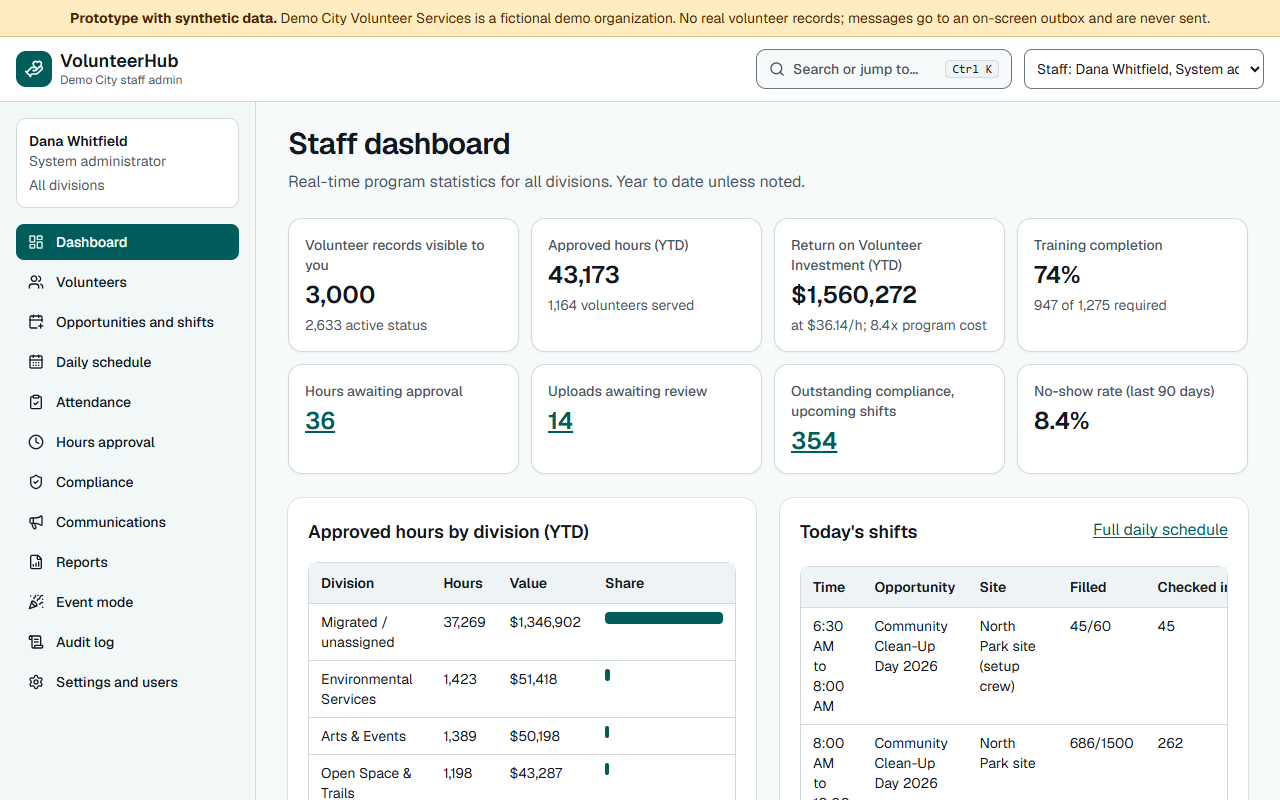Click the Open Space & Trails row label
This screenshot has width=1280, height=800.
tap(366, 783)
